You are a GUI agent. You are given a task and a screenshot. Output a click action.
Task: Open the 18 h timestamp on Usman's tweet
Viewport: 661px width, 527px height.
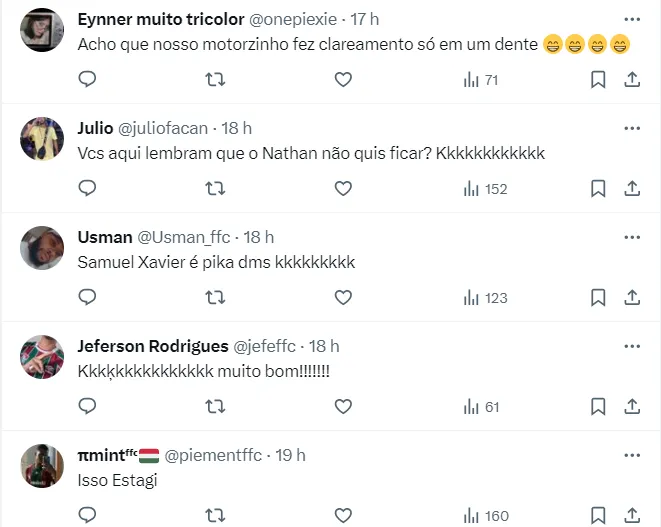point(259,237)
